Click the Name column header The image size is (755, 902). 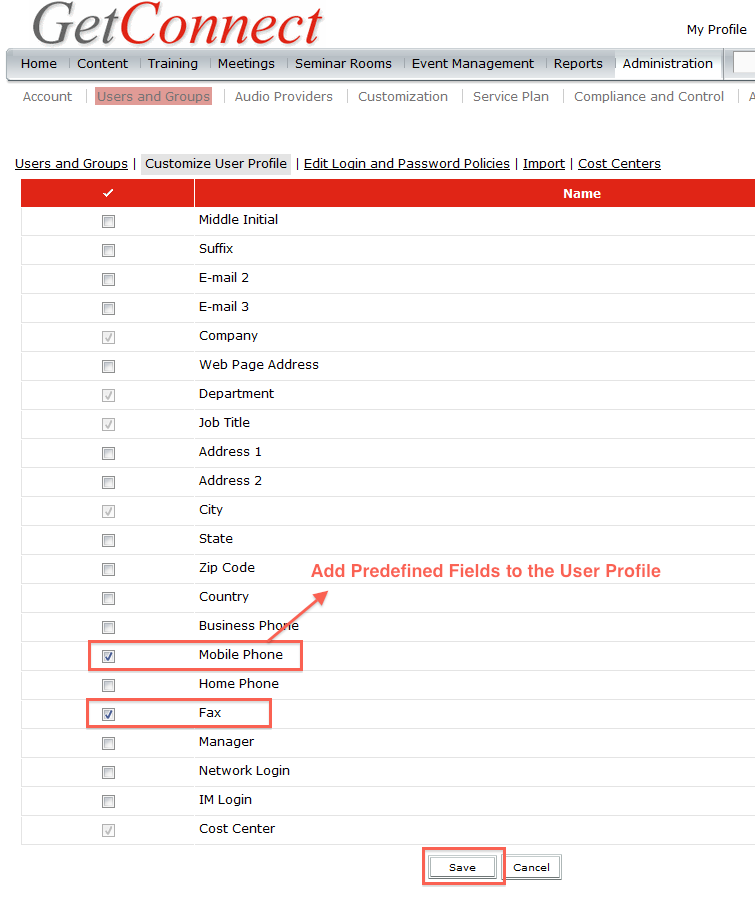pyautogui.click(x=581, y=193)
